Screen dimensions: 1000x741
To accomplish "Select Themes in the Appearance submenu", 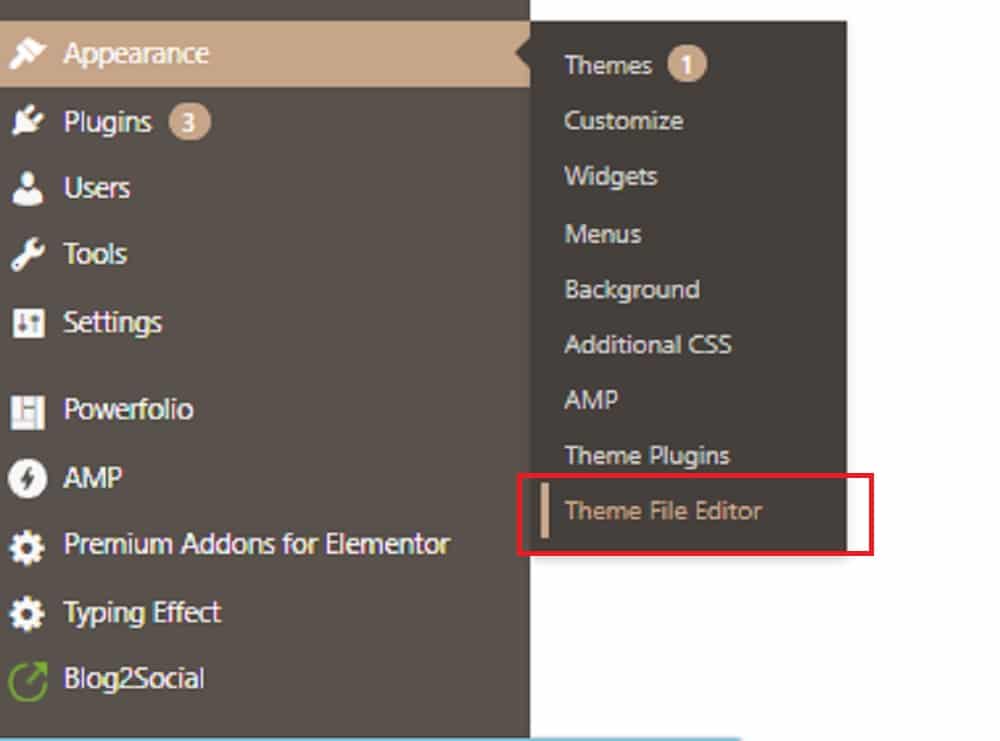I will (x=608, y=65).
